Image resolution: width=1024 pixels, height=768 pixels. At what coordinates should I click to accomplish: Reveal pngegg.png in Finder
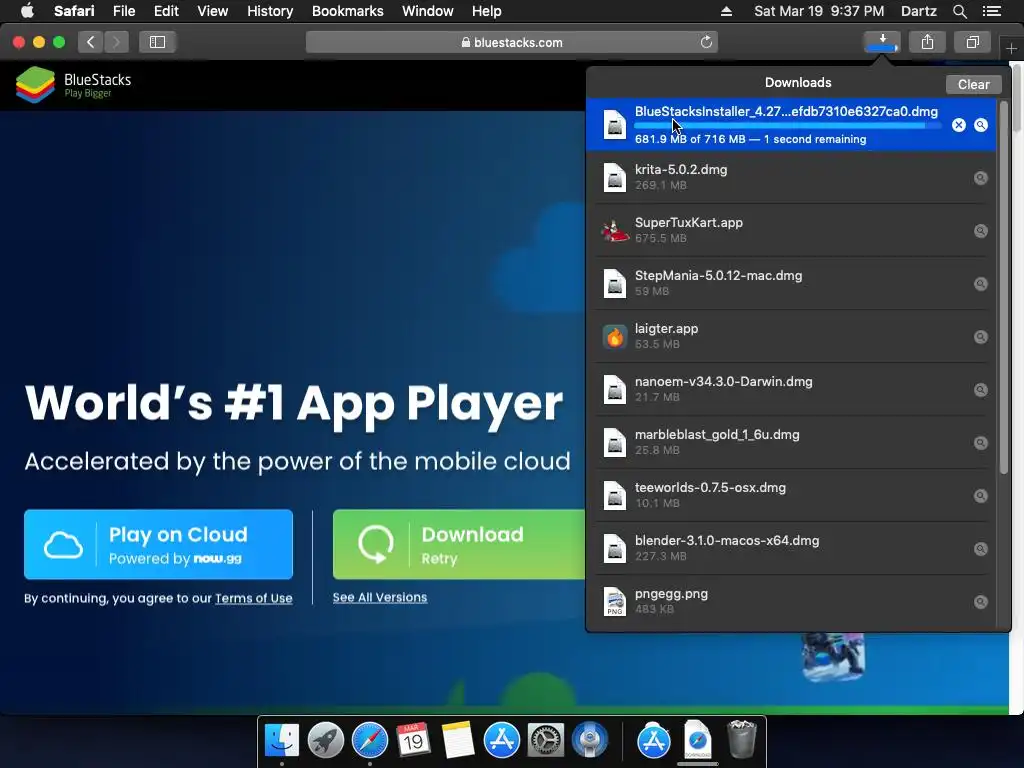(x=981, y=601)
